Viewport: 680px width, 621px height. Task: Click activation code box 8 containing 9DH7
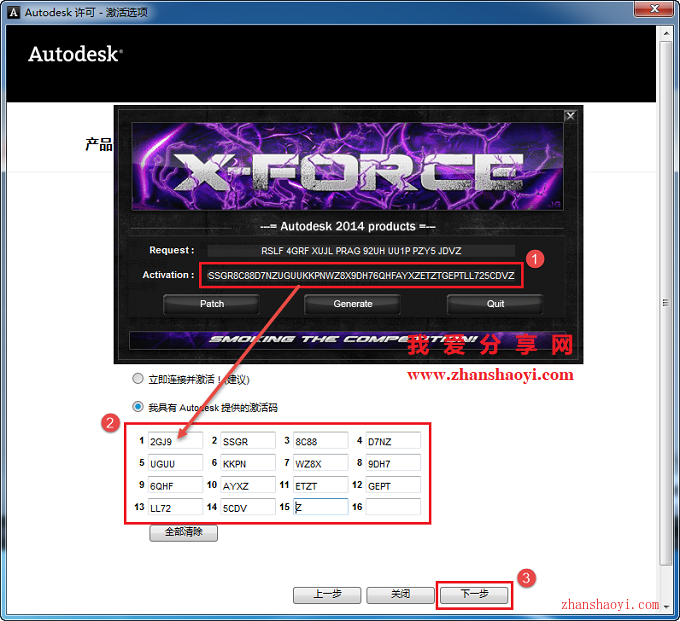pos(393,463)
